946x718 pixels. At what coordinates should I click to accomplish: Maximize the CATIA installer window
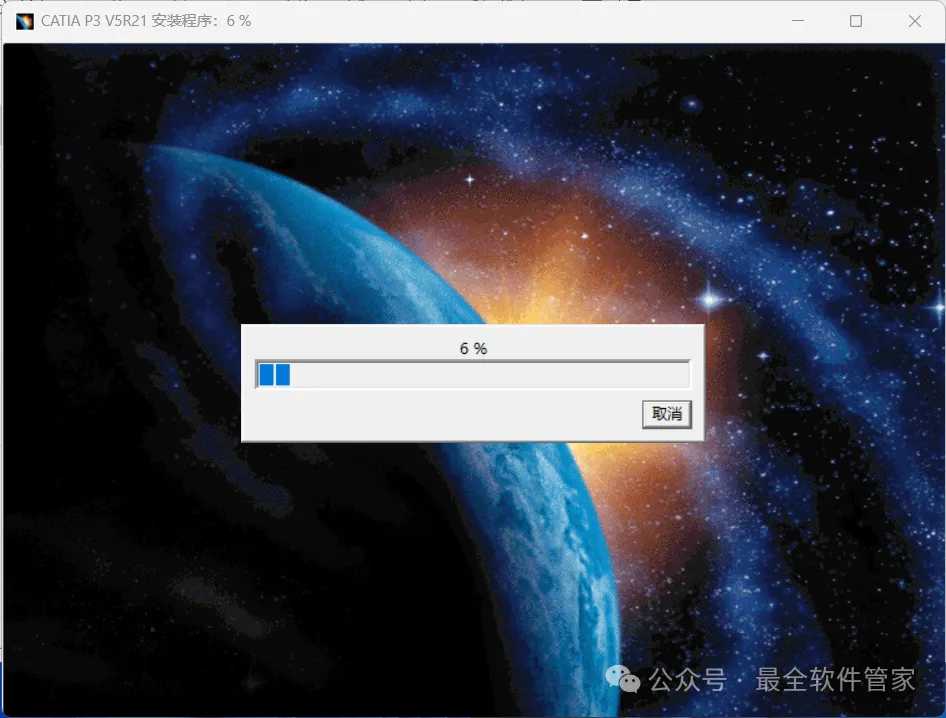pyautogui.click(x=856, y=21)
